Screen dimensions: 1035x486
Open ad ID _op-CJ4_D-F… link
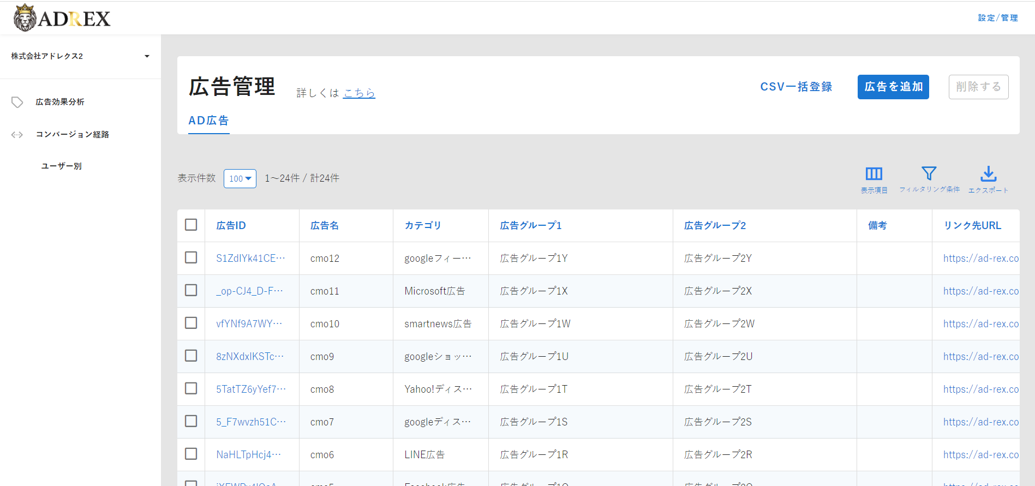(x=251, y=291)
